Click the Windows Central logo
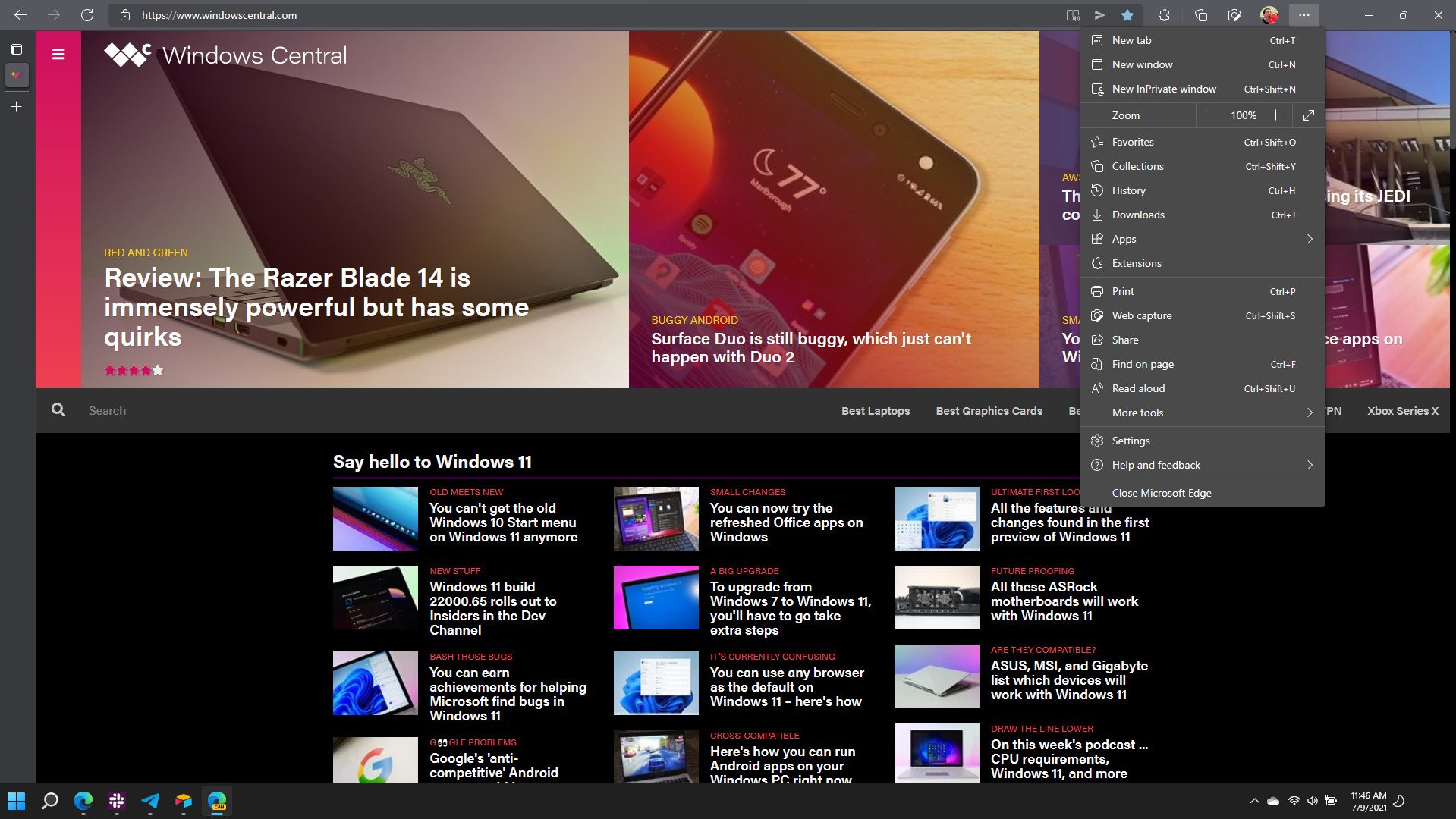Viewport: 1456px width, 819px height. (x=225, y=55)
